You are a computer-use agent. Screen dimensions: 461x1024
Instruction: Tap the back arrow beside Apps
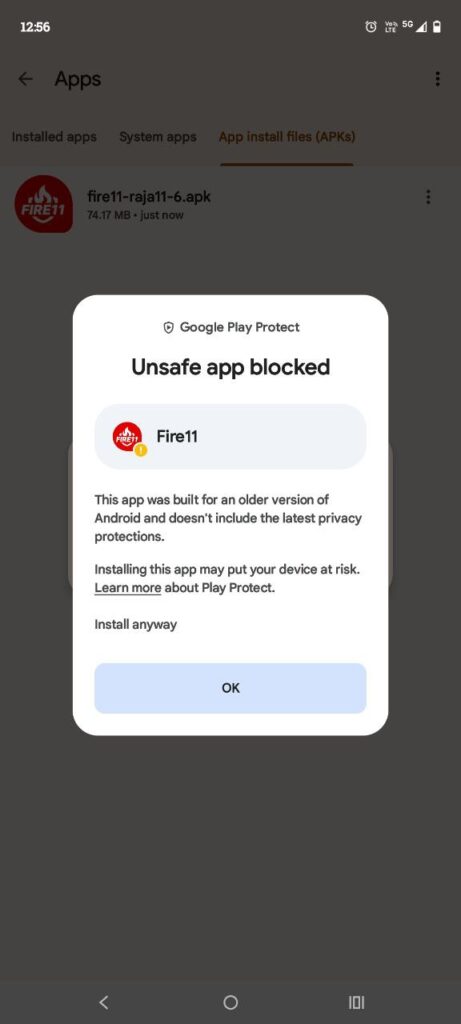click(x=25, y=79)
